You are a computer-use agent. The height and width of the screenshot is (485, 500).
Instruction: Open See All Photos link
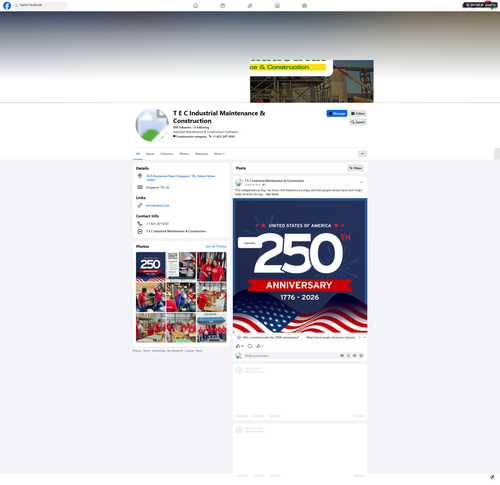pos(216,246)
